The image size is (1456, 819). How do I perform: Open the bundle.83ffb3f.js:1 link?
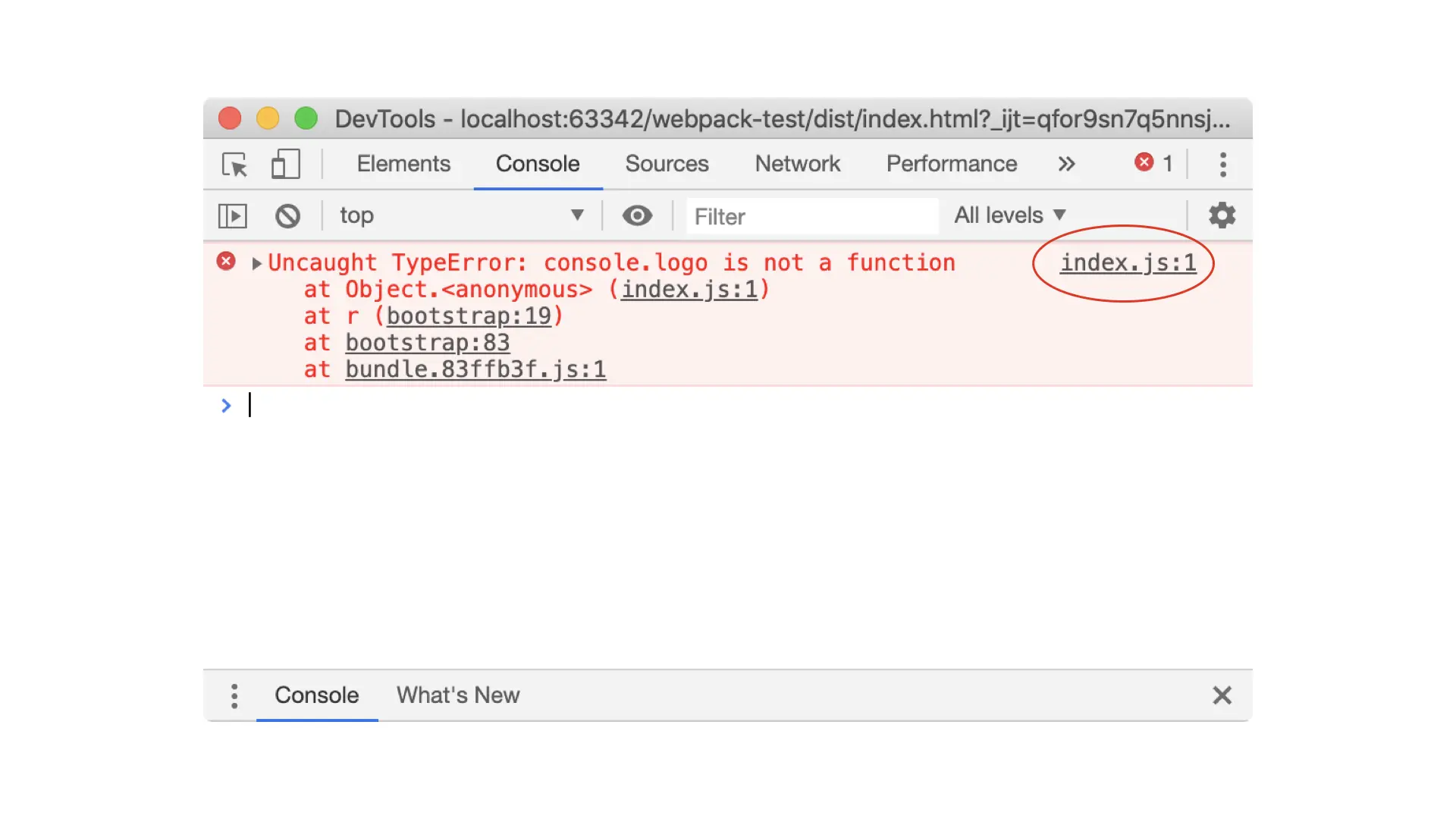click(x=475, y=369)
